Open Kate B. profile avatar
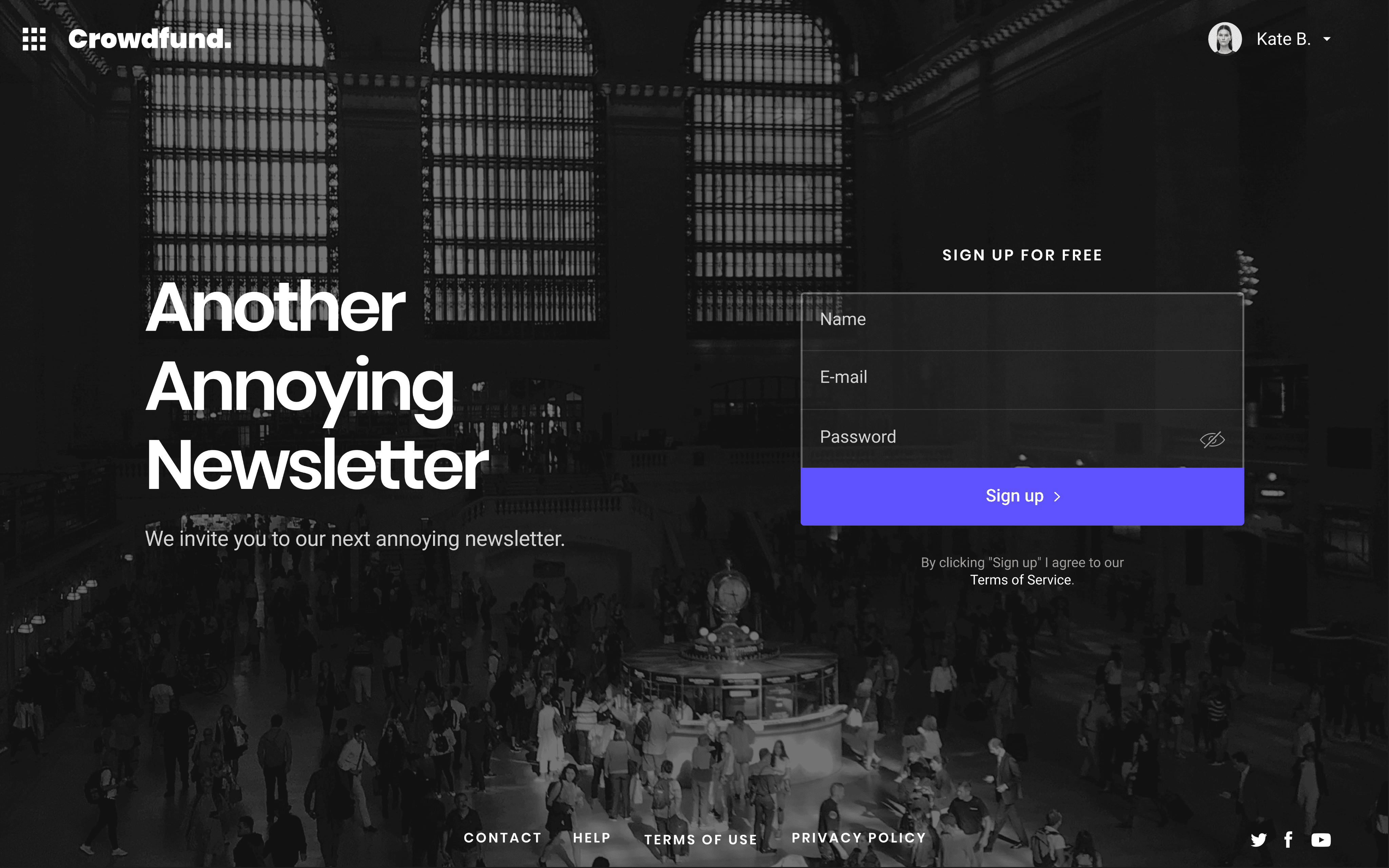Image resolution: width=1389 pixels, height=868 pixels. 1225,38
